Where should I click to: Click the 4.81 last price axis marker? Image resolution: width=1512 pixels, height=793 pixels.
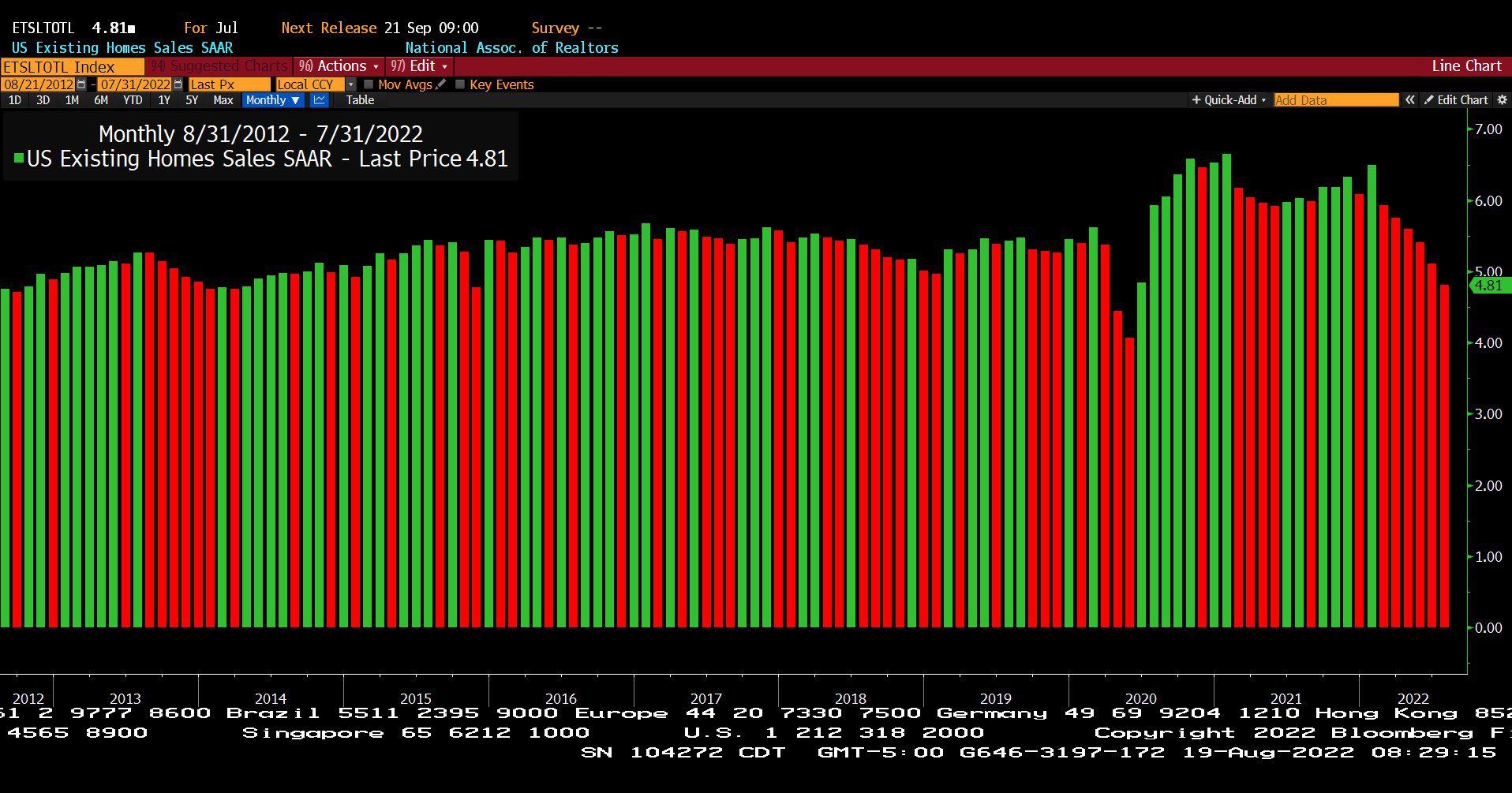(x=1490, y=286)
